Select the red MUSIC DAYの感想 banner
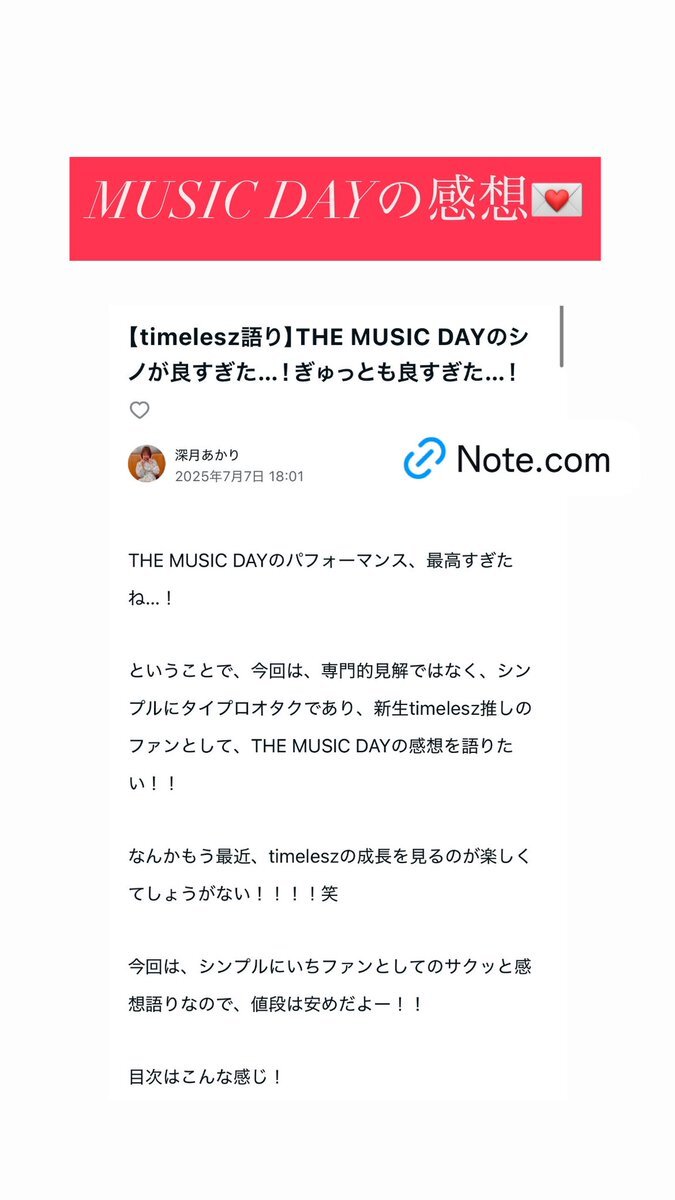 (x=335, y=208)
